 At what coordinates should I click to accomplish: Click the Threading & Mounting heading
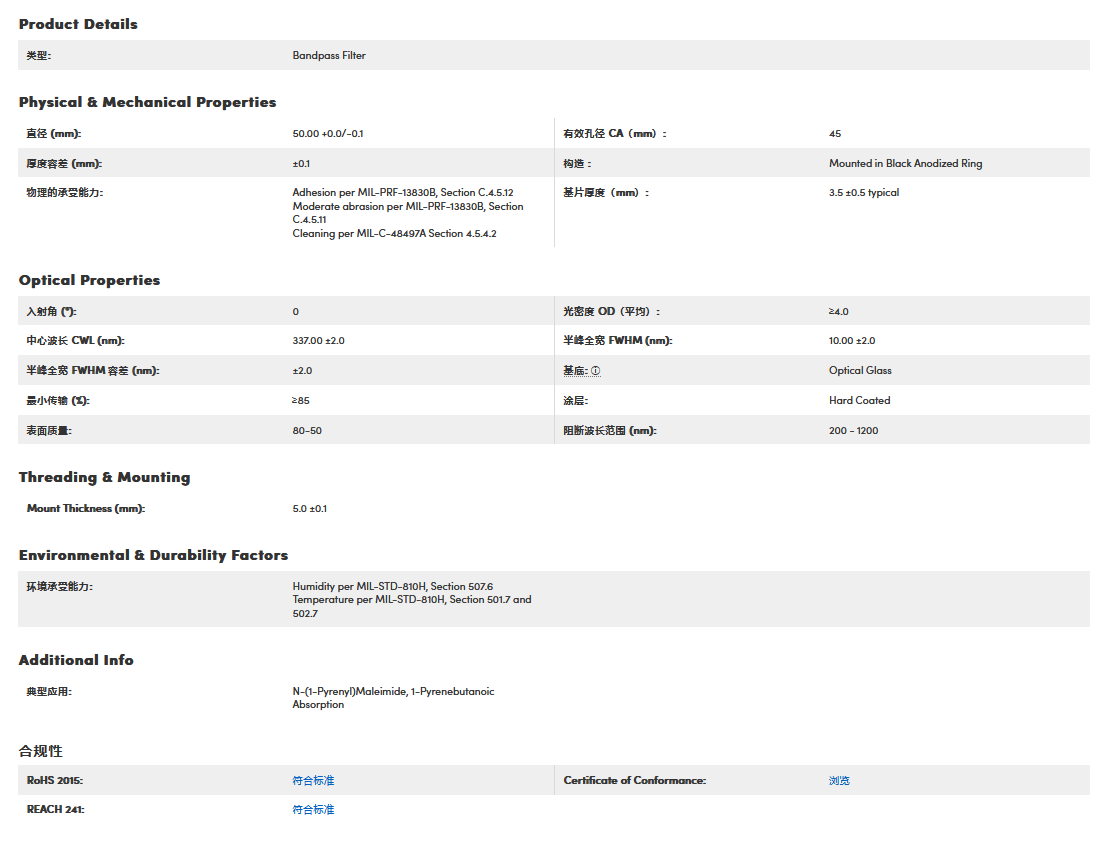pos(104,477)
